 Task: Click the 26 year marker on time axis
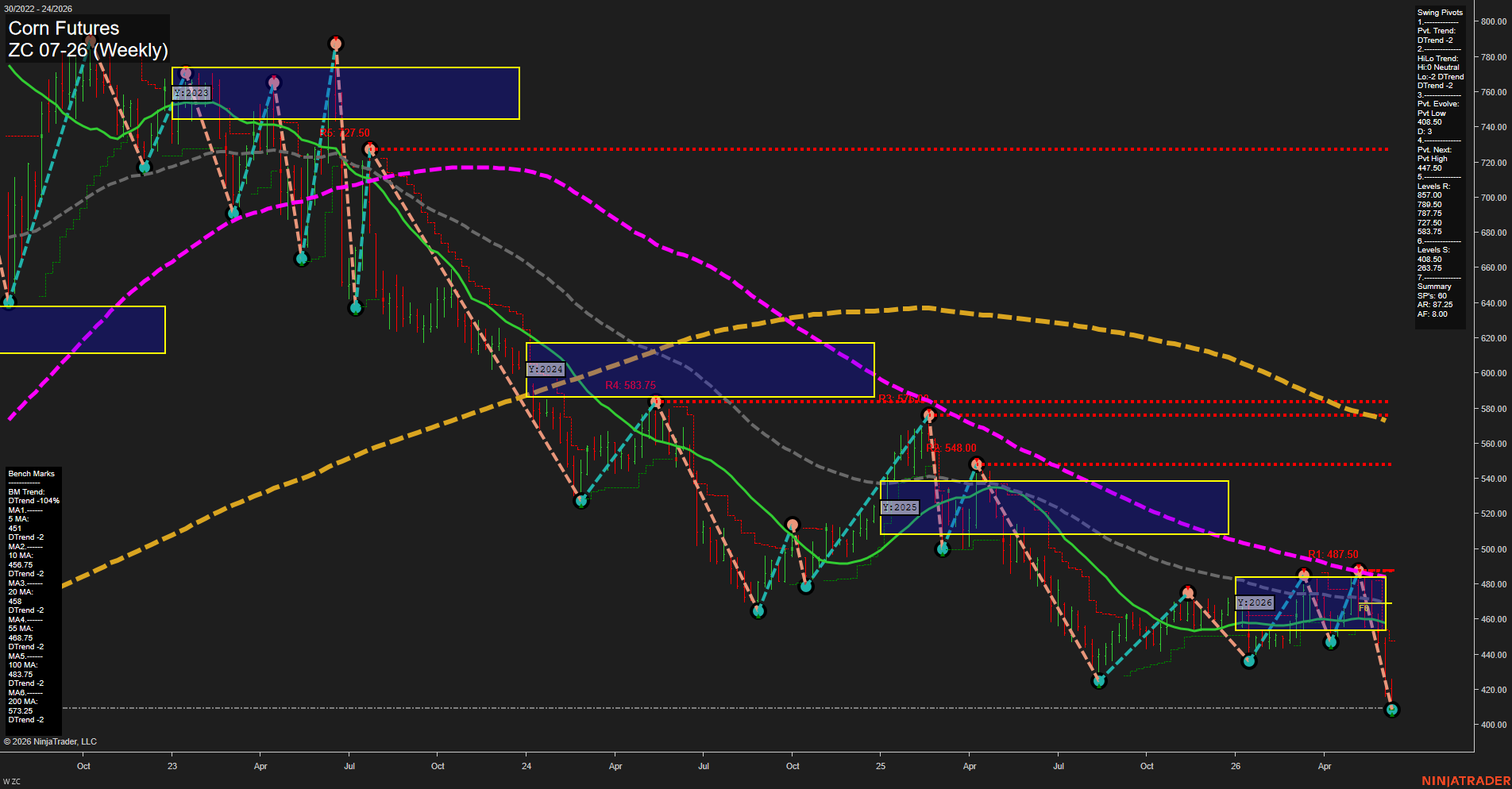click(1236, 766)
